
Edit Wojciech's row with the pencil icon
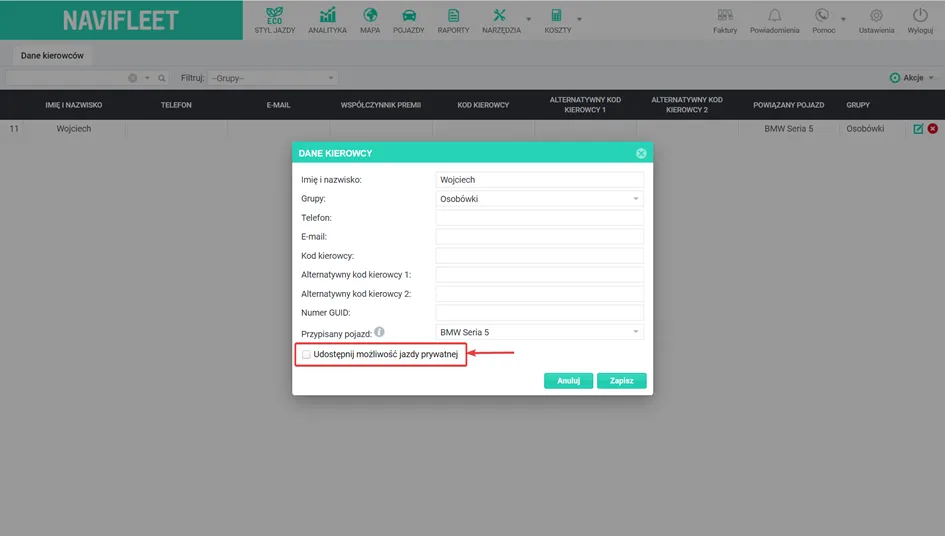coord(918,128)
